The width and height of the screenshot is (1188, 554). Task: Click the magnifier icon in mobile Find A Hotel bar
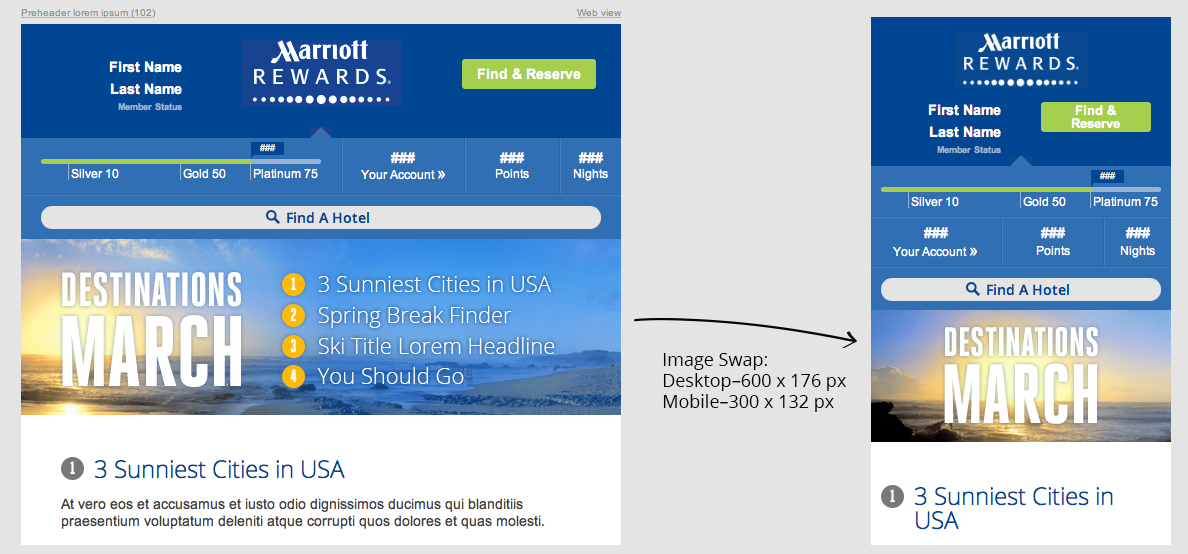tap(972, 289)
